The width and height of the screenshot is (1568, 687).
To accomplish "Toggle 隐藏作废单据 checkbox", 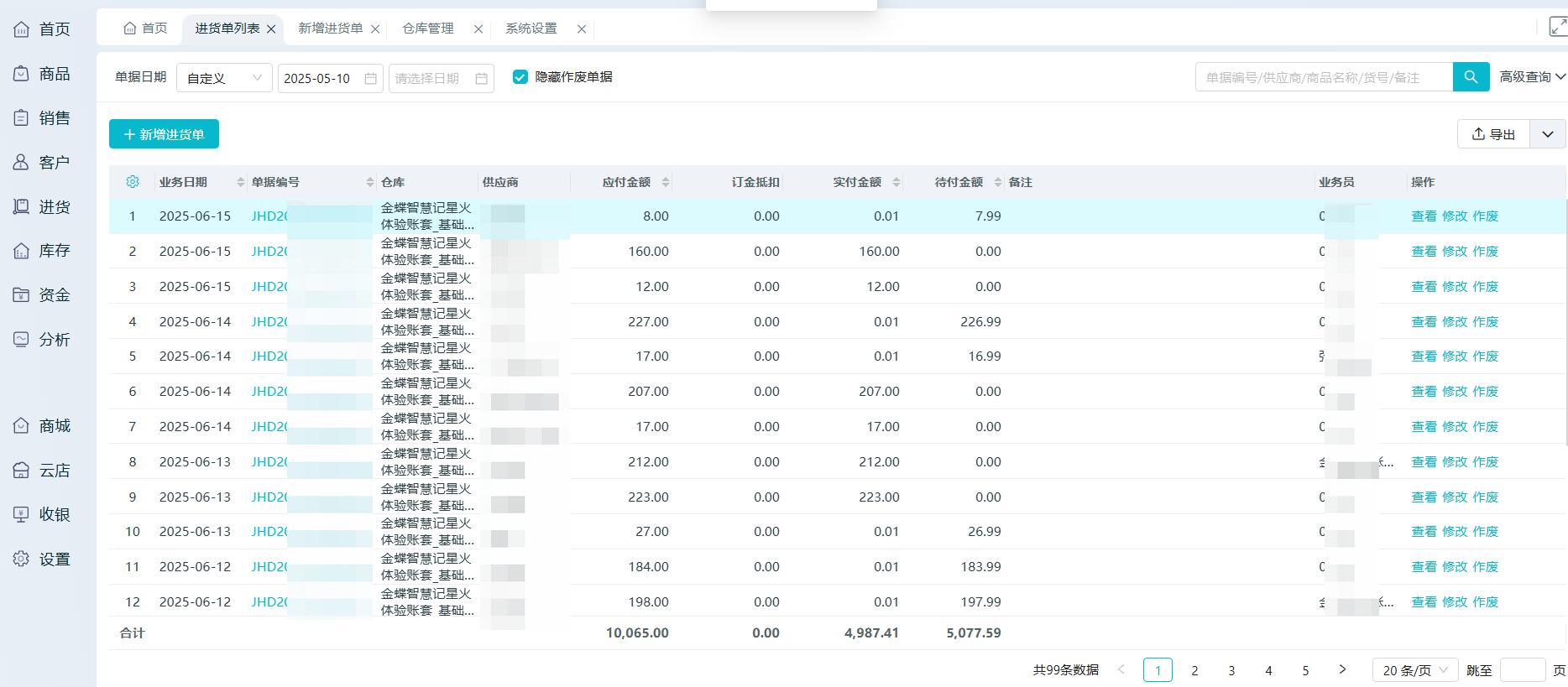I will (x=520, y=77).
